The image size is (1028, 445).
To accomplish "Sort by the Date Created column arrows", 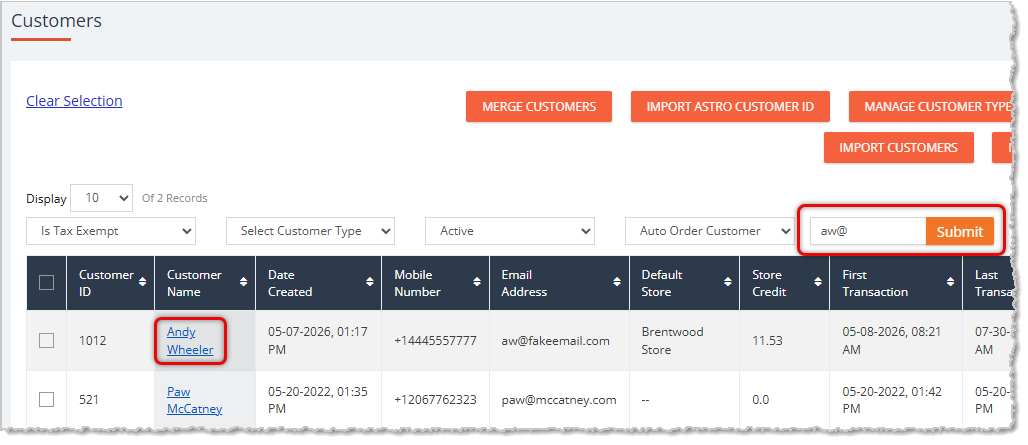I will (370, 282).
